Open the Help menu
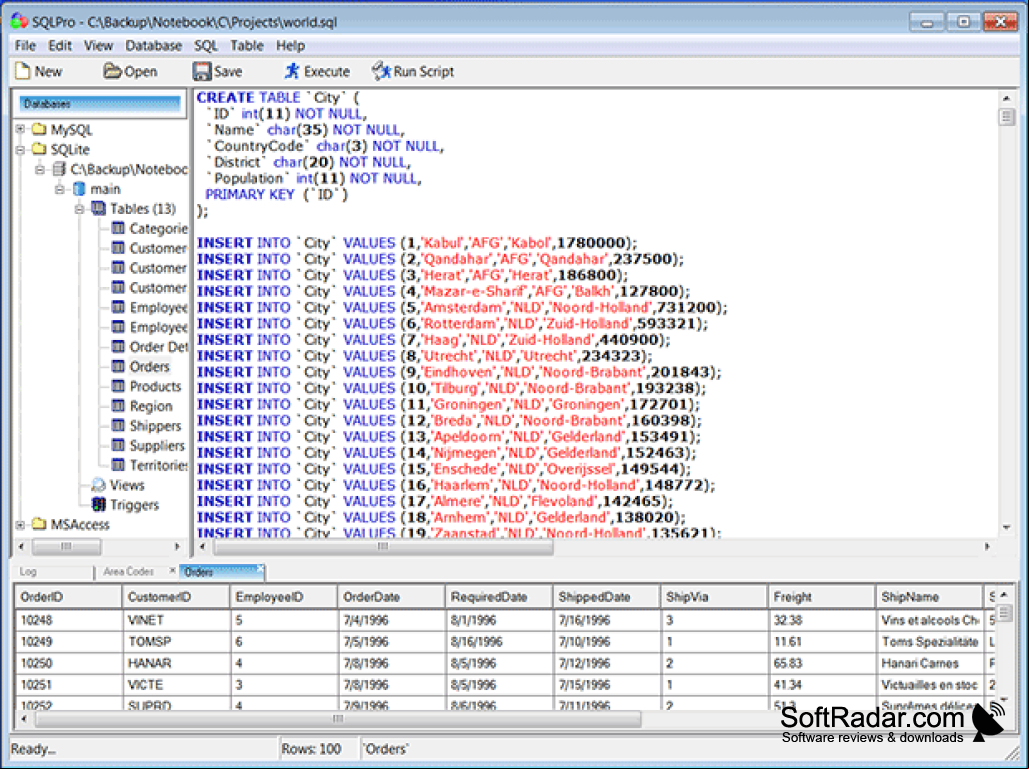 [290, 45]
